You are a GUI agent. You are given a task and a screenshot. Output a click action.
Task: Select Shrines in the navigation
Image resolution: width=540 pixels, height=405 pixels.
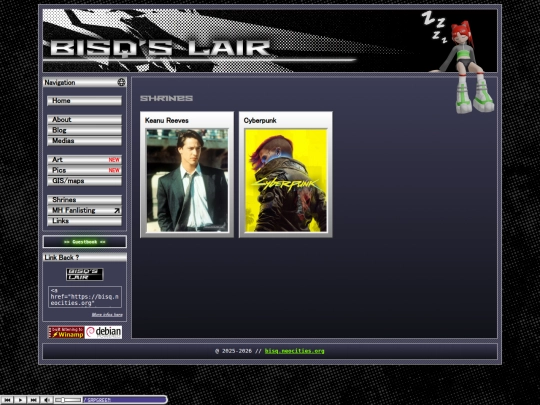point(84,200)
